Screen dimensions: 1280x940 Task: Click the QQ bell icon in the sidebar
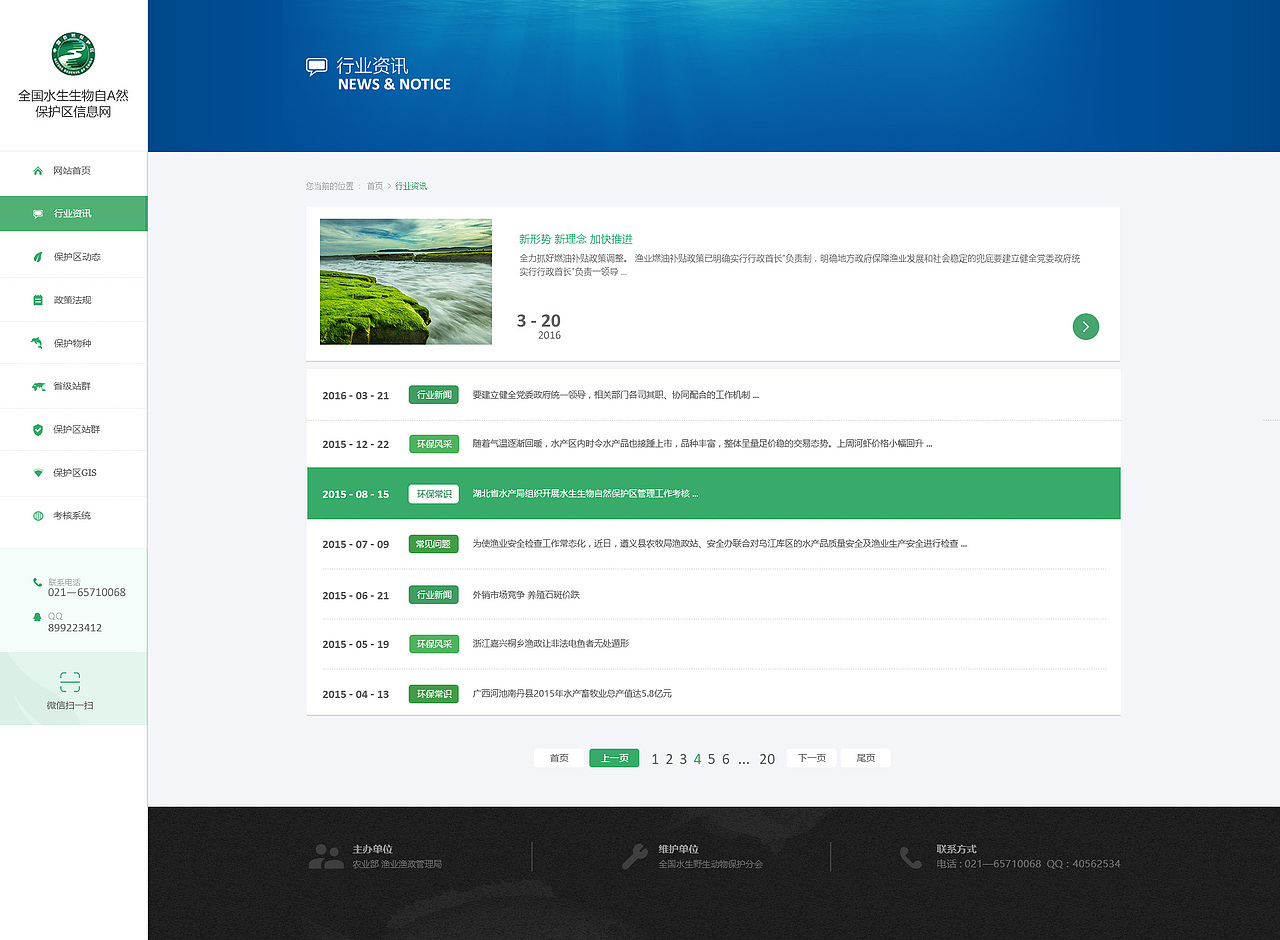[38, 617]
